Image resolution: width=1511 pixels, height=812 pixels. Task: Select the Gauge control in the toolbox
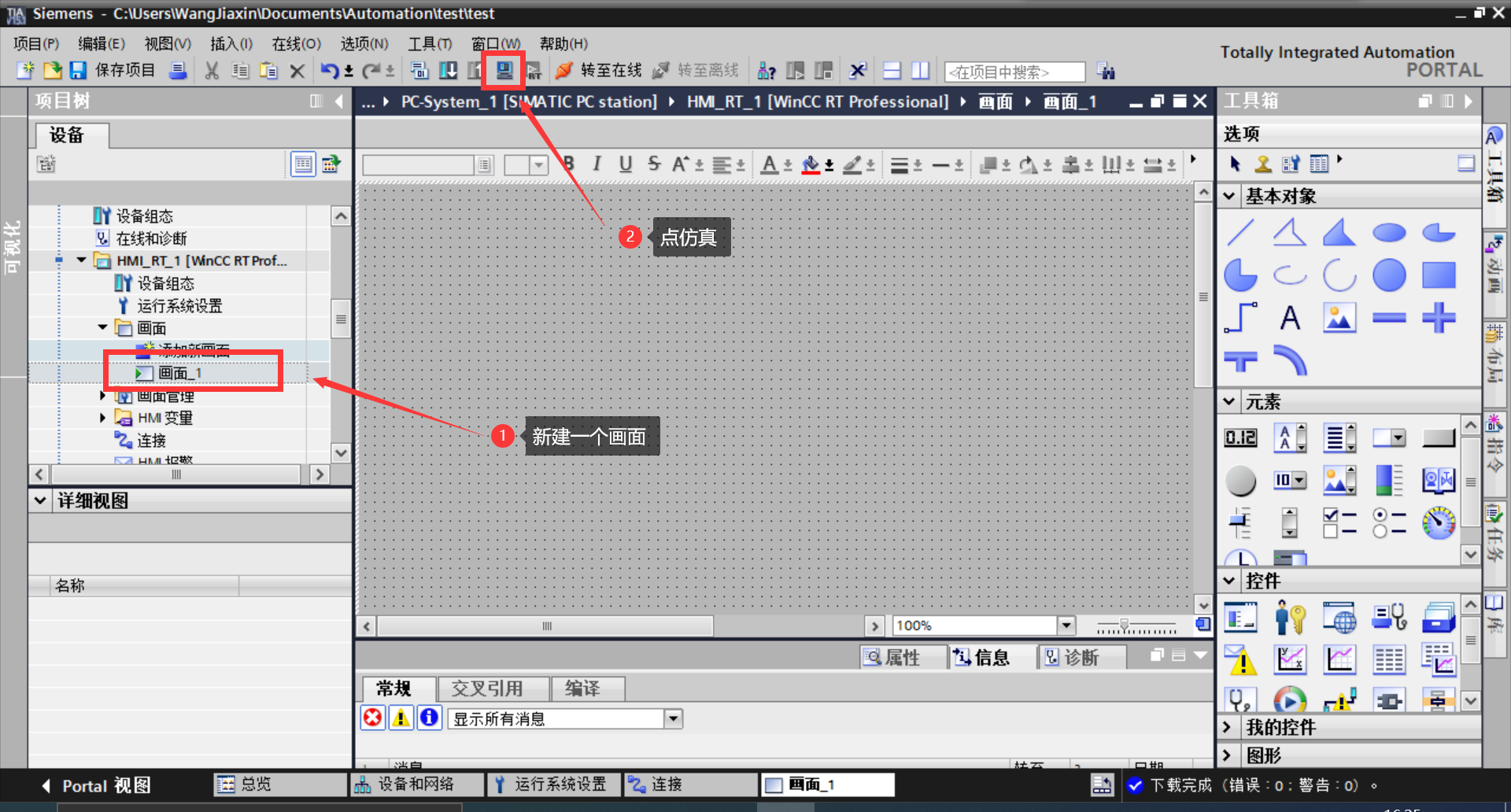[x=1439, y=522]
